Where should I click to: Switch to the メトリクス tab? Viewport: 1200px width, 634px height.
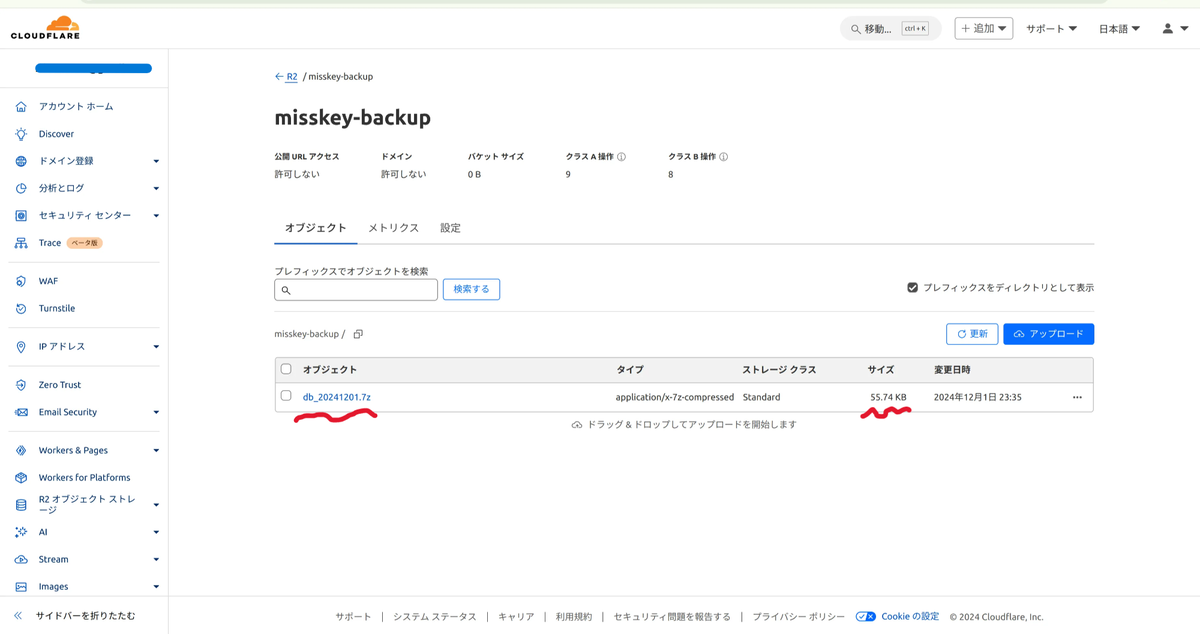pyautogui.click(x=393, y=228)
